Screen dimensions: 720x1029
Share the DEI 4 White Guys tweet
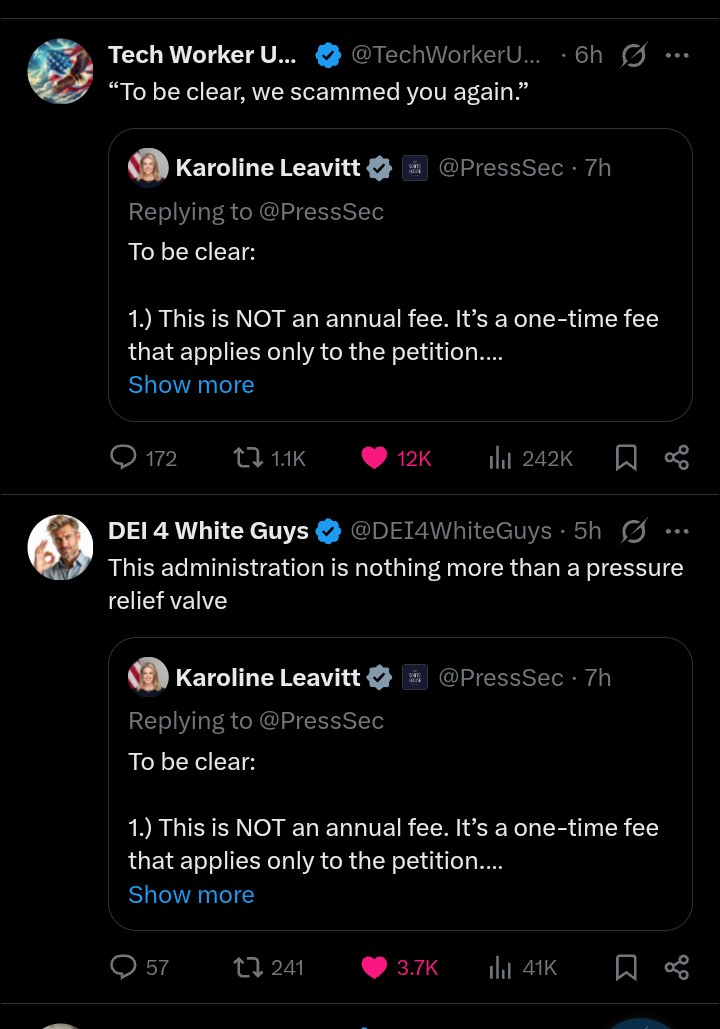click(677, 967)
